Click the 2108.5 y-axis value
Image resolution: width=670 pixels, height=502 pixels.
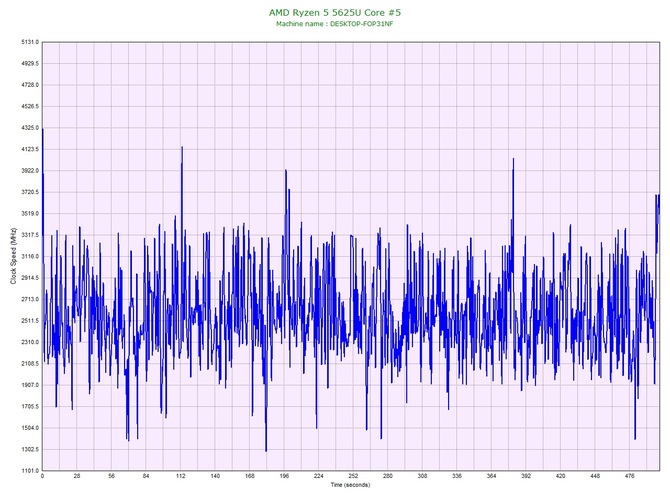(30, 364)
